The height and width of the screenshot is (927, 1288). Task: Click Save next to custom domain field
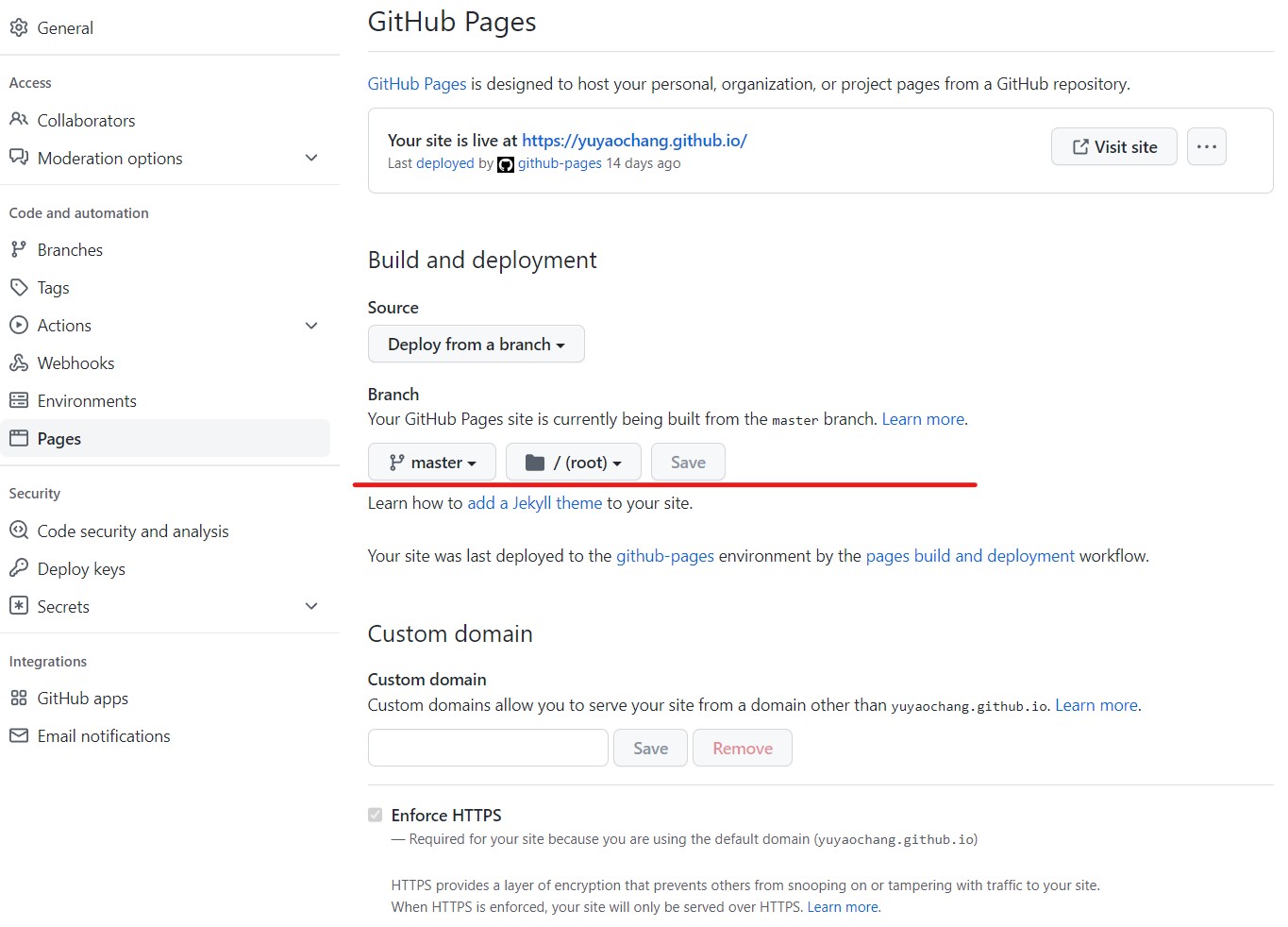[x=650, y=748]
